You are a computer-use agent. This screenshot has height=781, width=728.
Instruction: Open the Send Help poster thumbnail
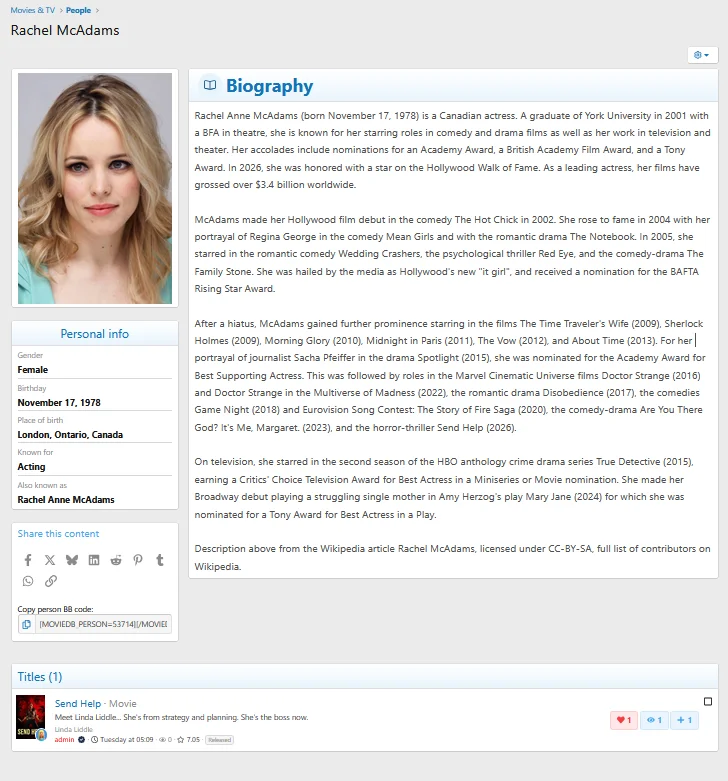pyautogui.click(x=30, y=717)
